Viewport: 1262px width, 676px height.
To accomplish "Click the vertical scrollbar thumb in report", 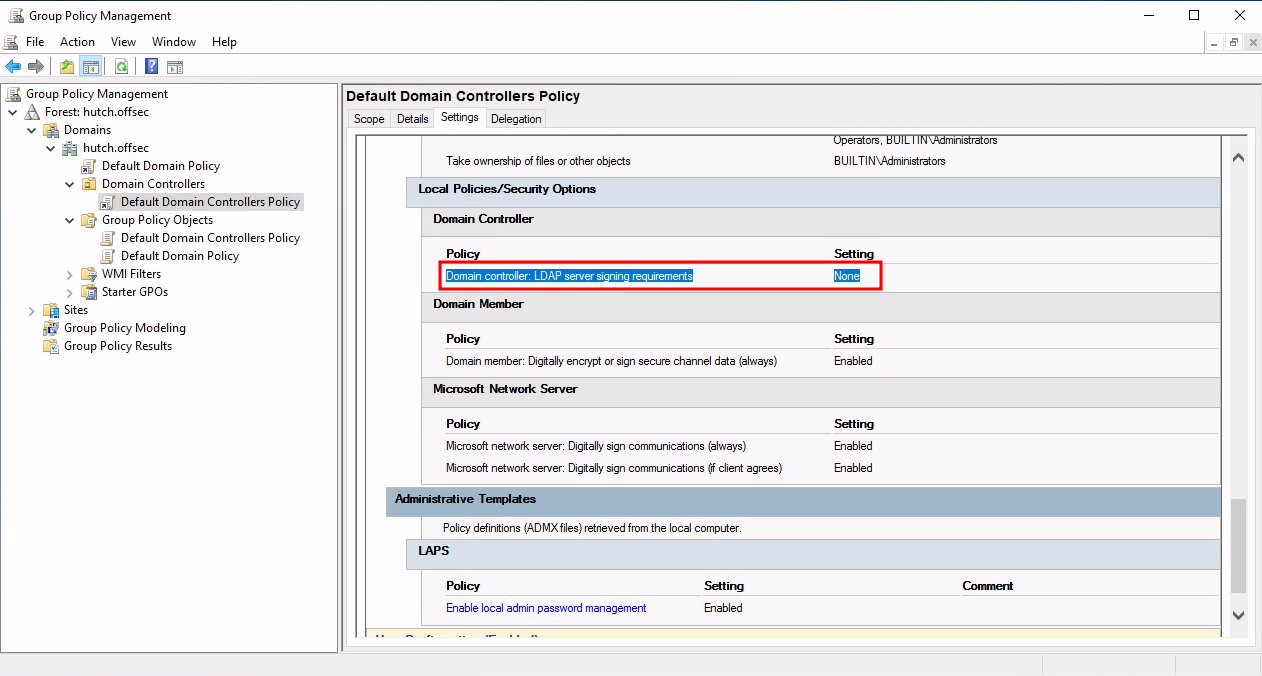I will (x=1238, y=546).
